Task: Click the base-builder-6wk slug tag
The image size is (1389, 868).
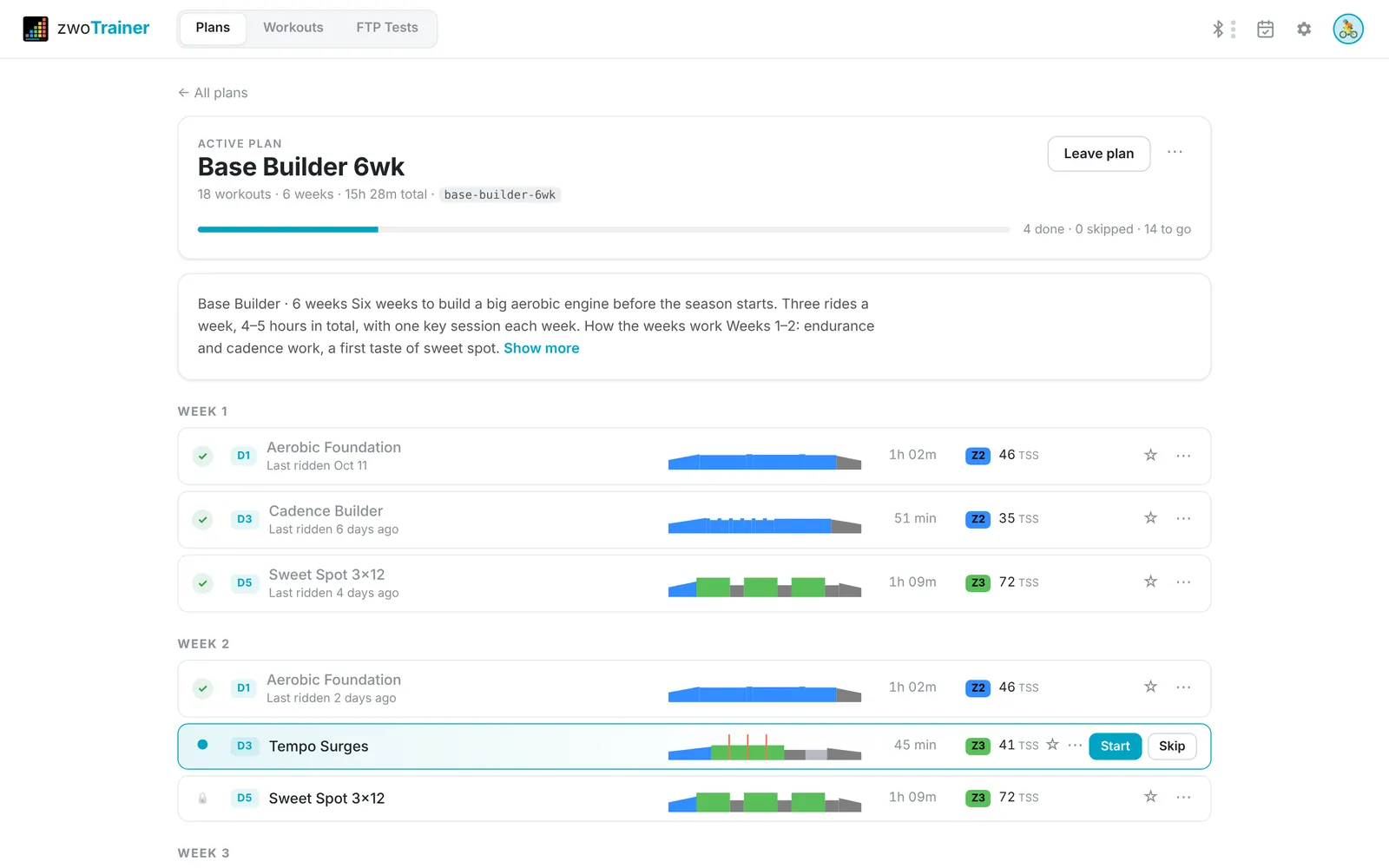Action: click(499, 194)
